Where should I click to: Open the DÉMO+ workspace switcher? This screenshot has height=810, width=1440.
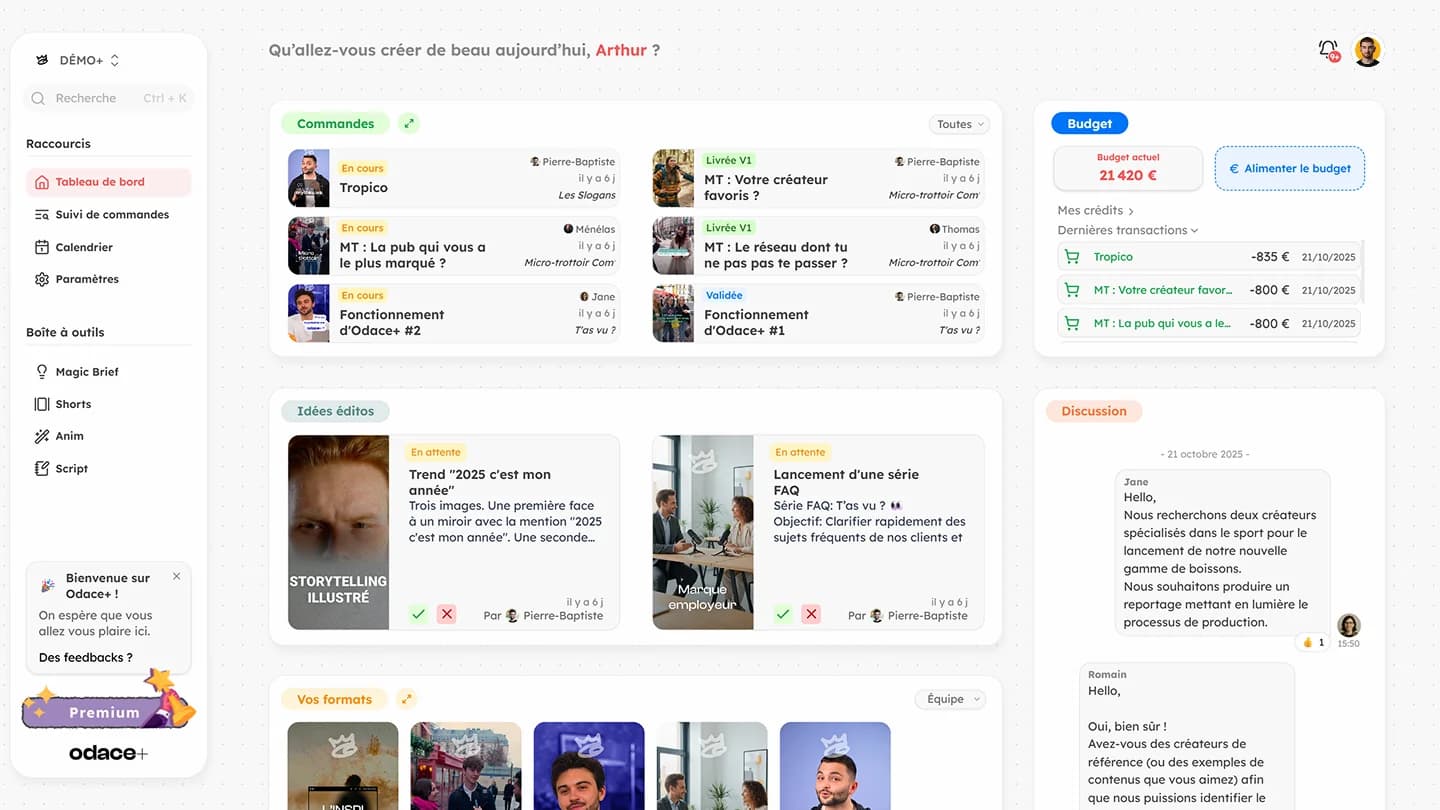78,60
